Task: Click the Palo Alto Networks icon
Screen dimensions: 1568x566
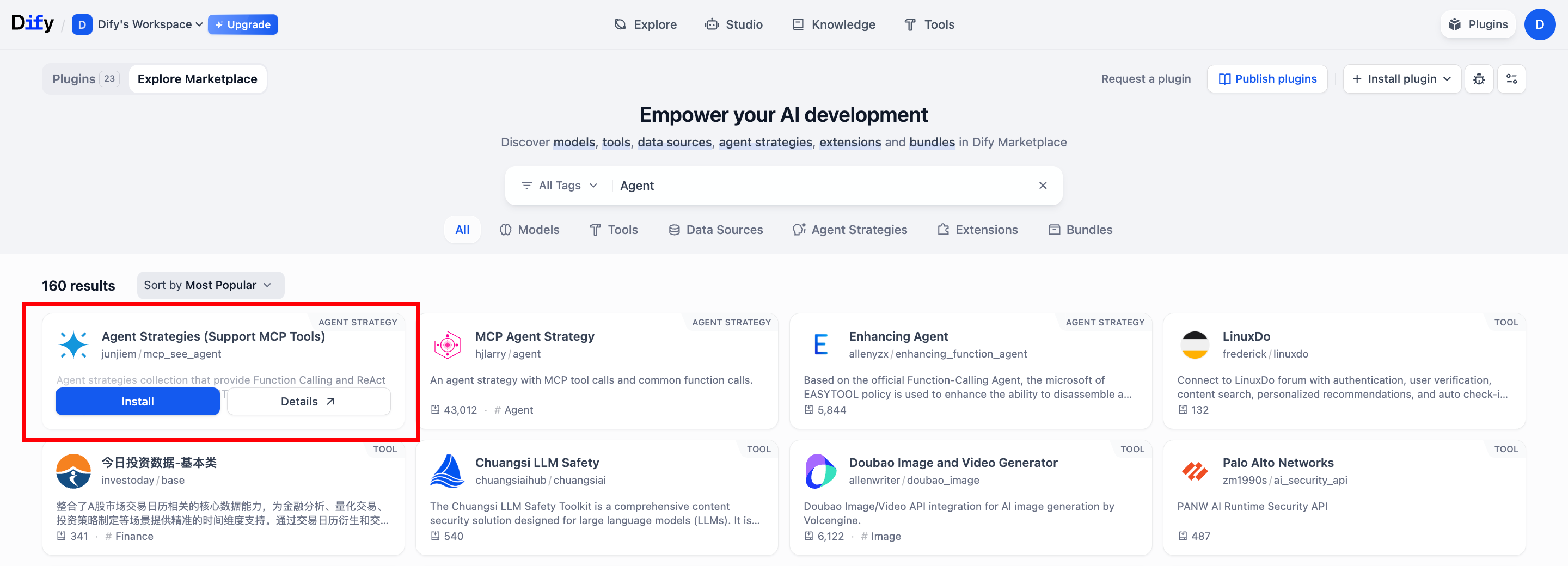Action: click(x=1195, y=471)
